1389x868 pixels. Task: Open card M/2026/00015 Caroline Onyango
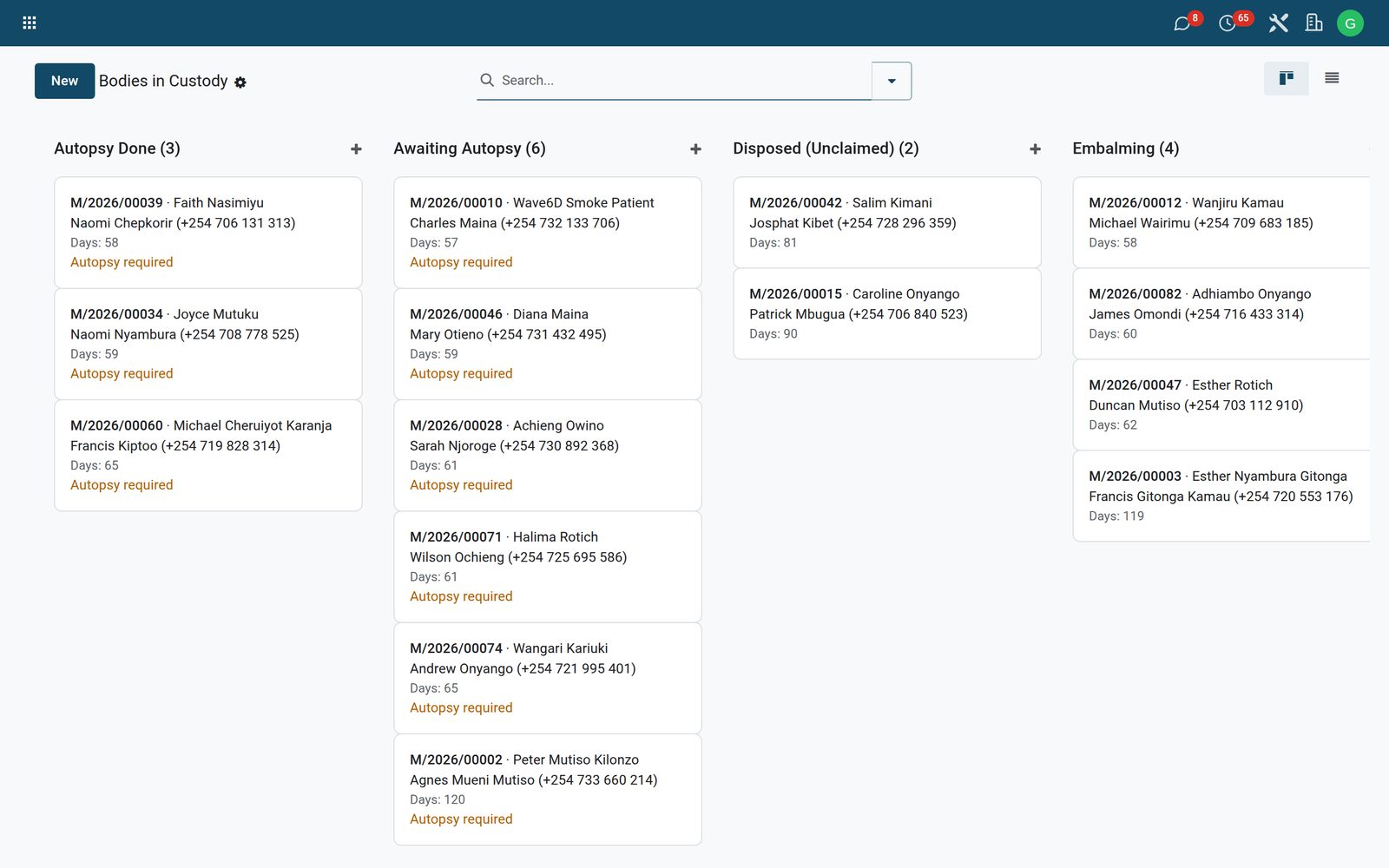tap(887, 313)
